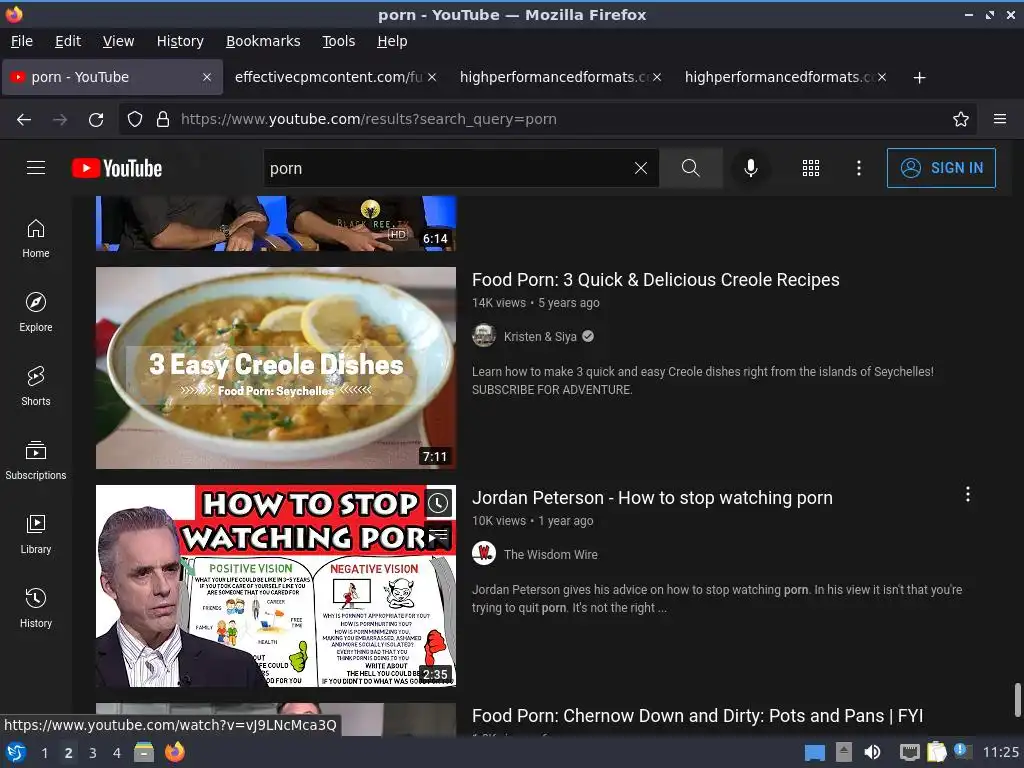The height and width of the screenshot is (768, 1024).
Task: Open Jordan Peterson video title link
Action: click(x=652, y=498)
